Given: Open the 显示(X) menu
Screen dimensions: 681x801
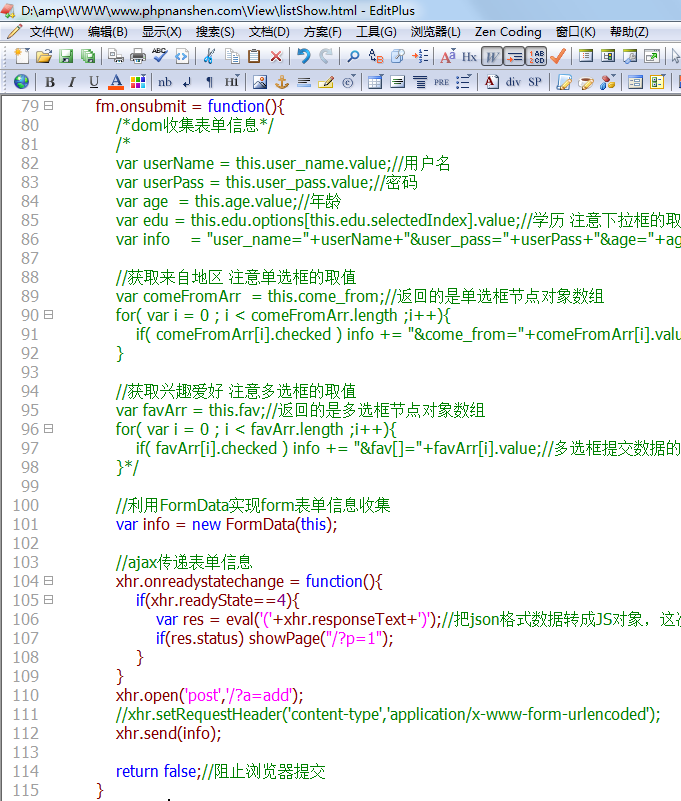Looking at the screenshot, I should (161, 32).
